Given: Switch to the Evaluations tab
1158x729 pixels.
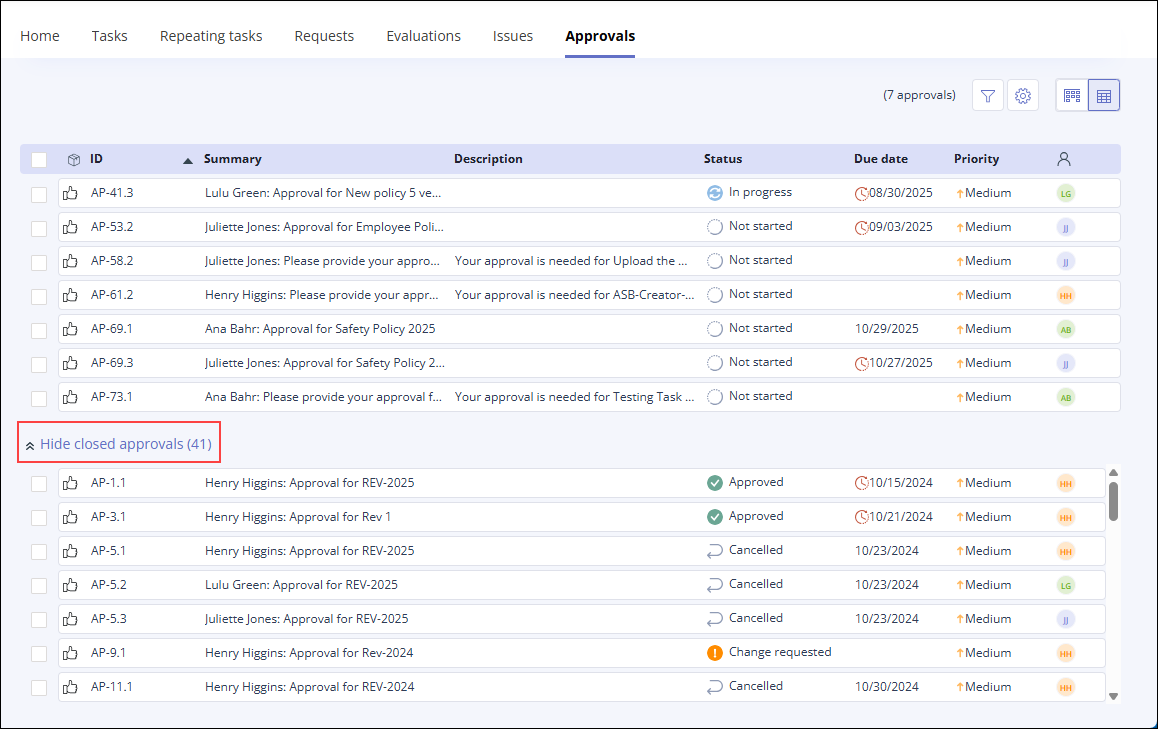Looking at the screenshot, I should [423, 35].
